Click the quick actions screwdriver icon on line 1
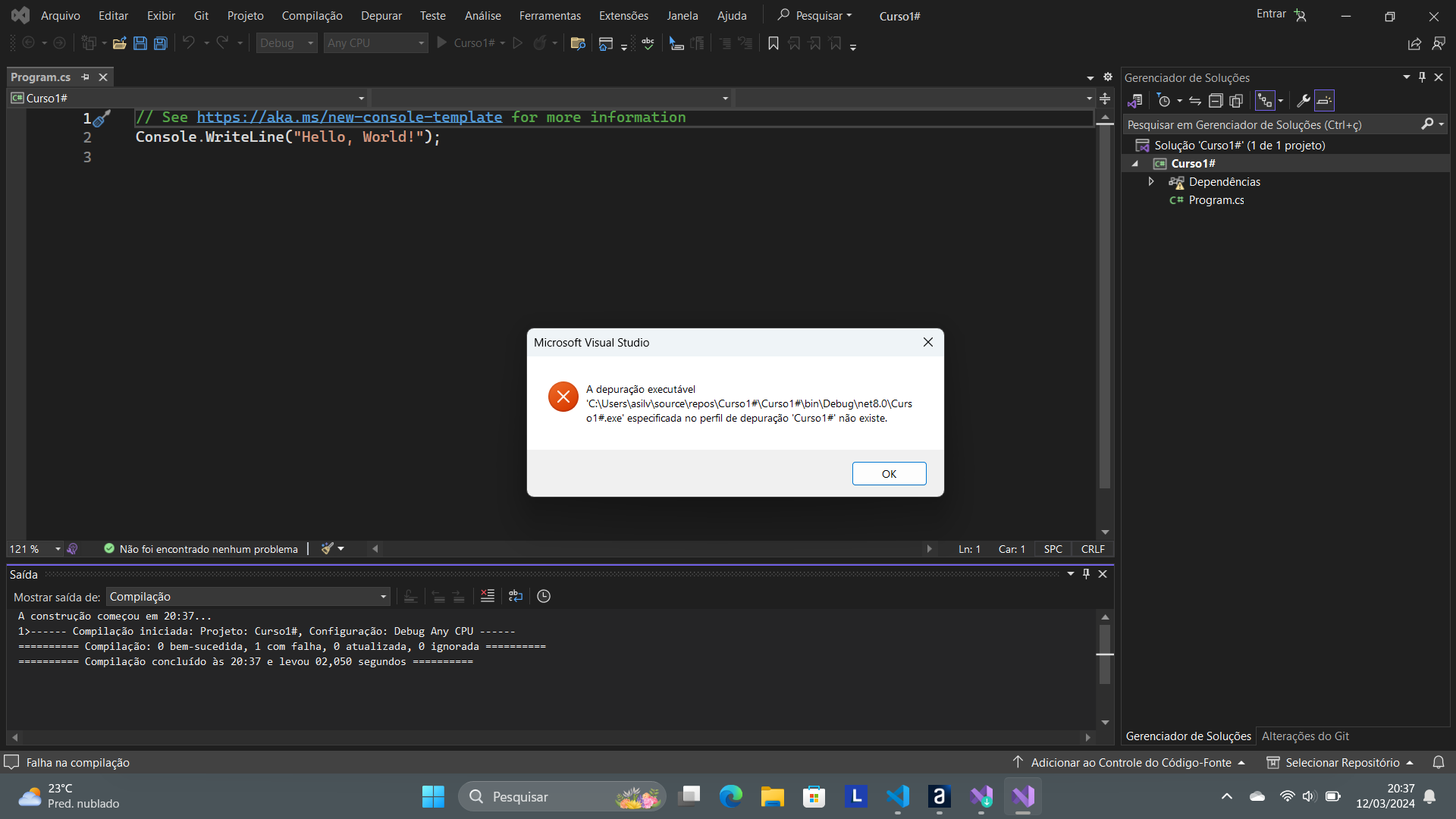Screen dimensions: 1456x819 pyautogui.click(x=102, y=118)
